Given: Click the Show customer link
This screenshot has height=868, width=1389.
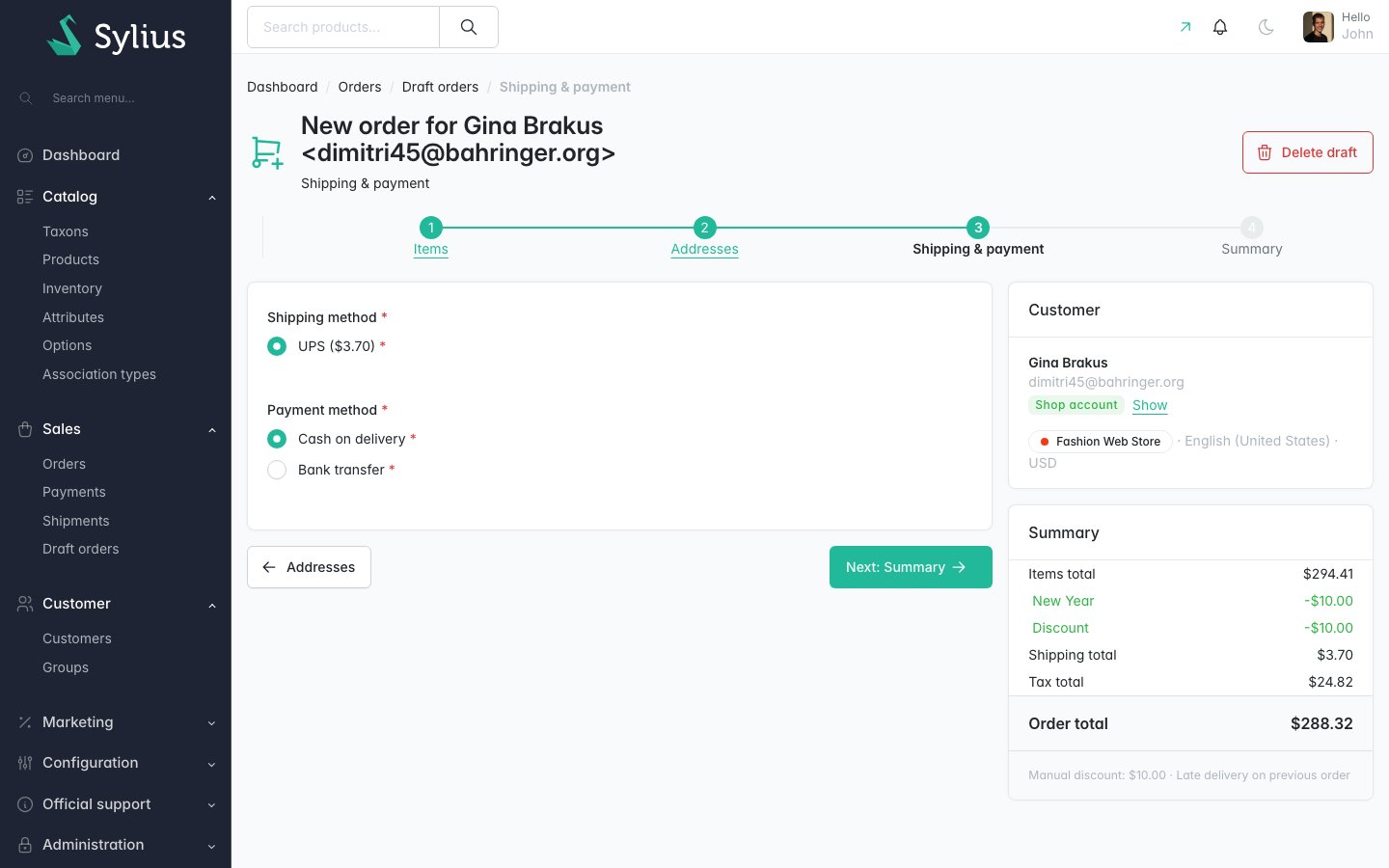Looking at the screenshot, I should (x=1150, y=405).
